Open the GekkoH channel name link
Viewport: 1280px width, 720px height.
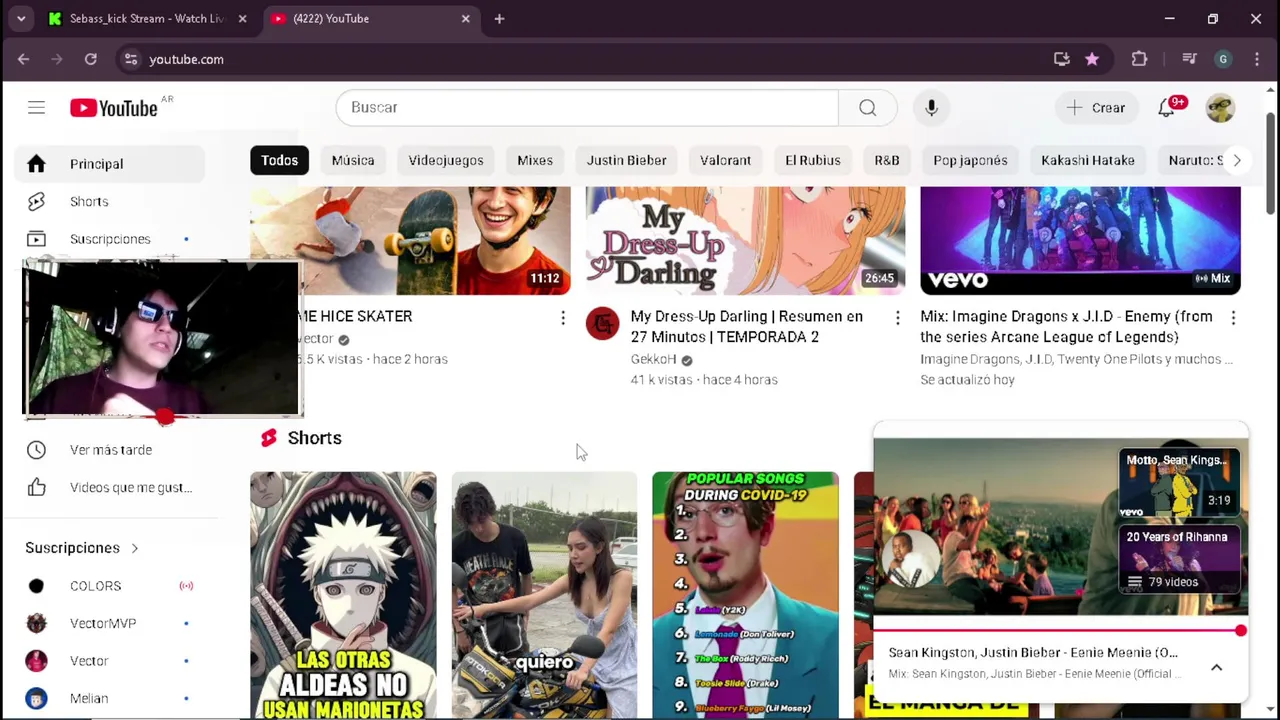654,359
